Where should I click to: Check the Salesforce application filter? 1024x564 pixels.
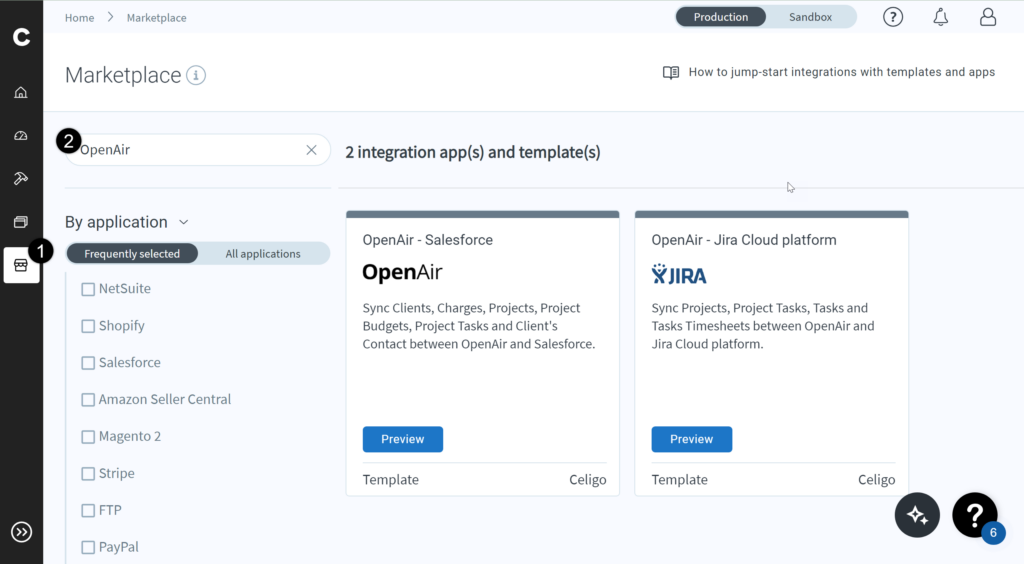pyautogui.click(x=88, y=363)
